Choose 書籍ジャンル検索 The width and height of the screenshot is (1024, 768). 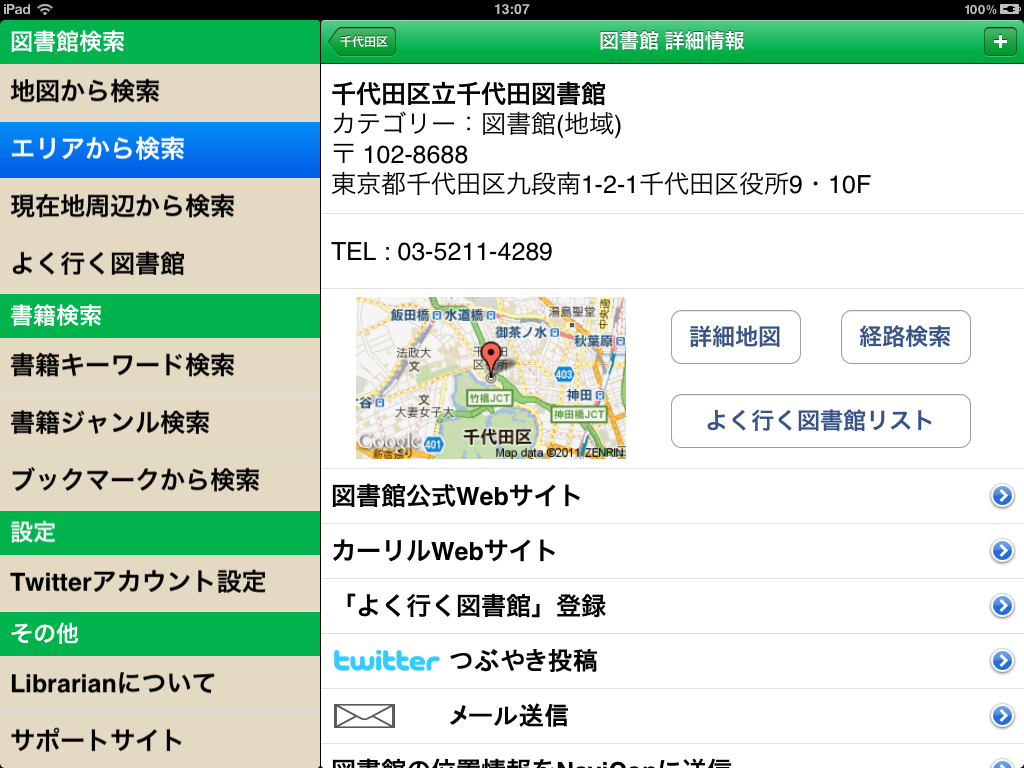tap(160, 423)
